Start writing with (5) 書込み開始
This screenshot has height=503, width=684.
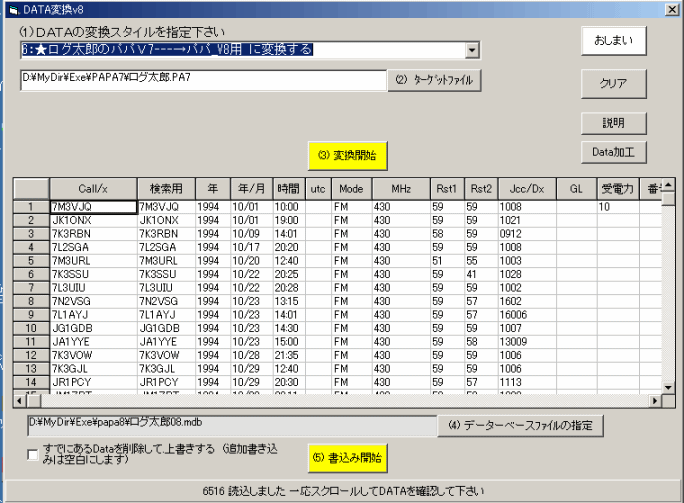[x=347, y=458]
